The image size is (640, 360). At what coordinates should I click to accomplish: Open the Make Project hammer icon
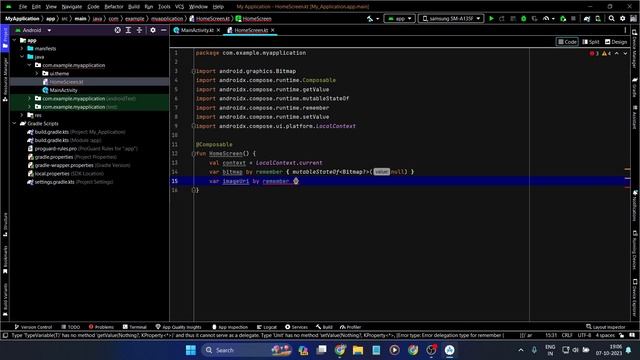click(370, 18)
